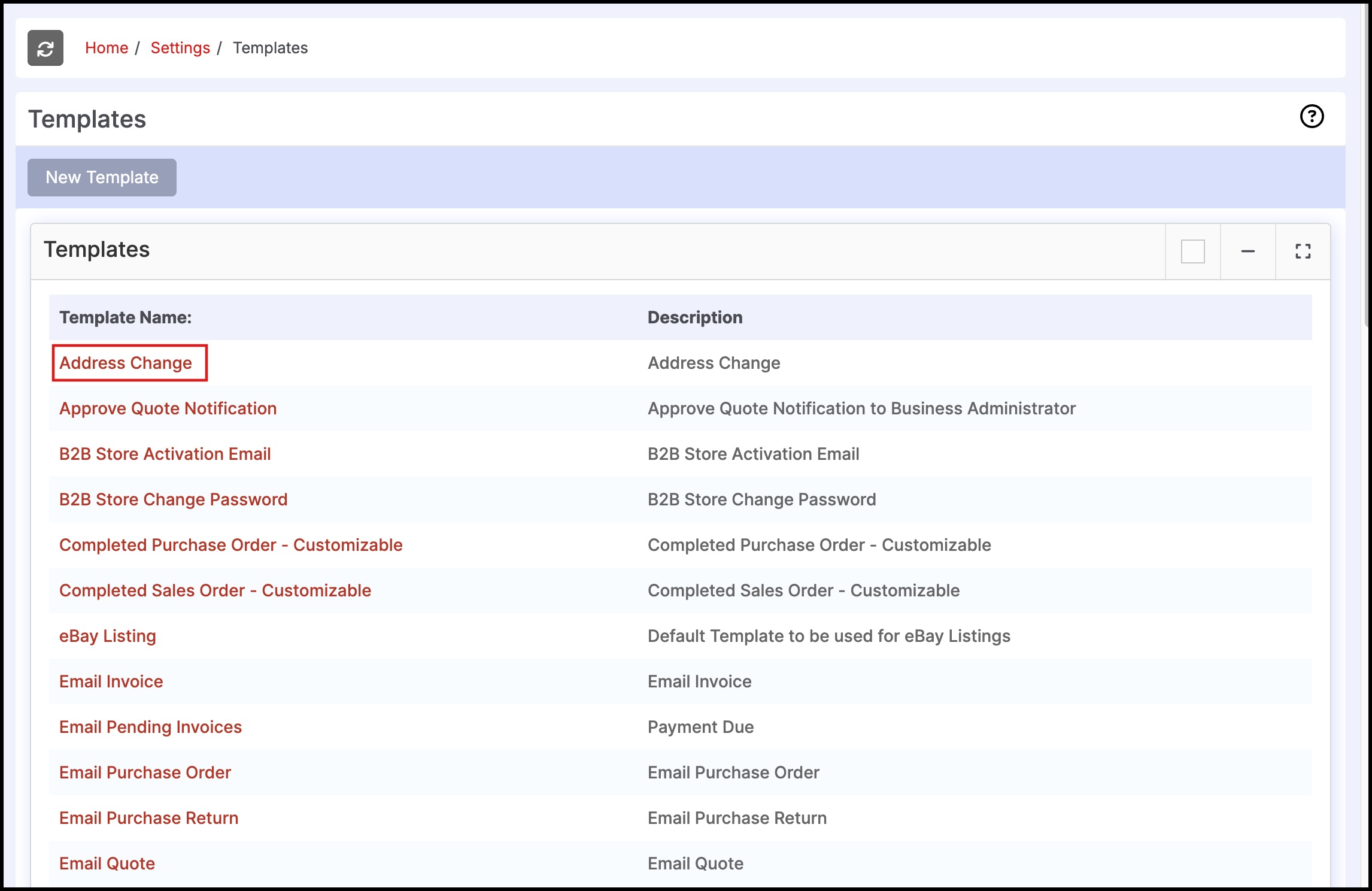This screenshot has width=1372, height=891.
Task: Click the New Template button
Action: 102,177
